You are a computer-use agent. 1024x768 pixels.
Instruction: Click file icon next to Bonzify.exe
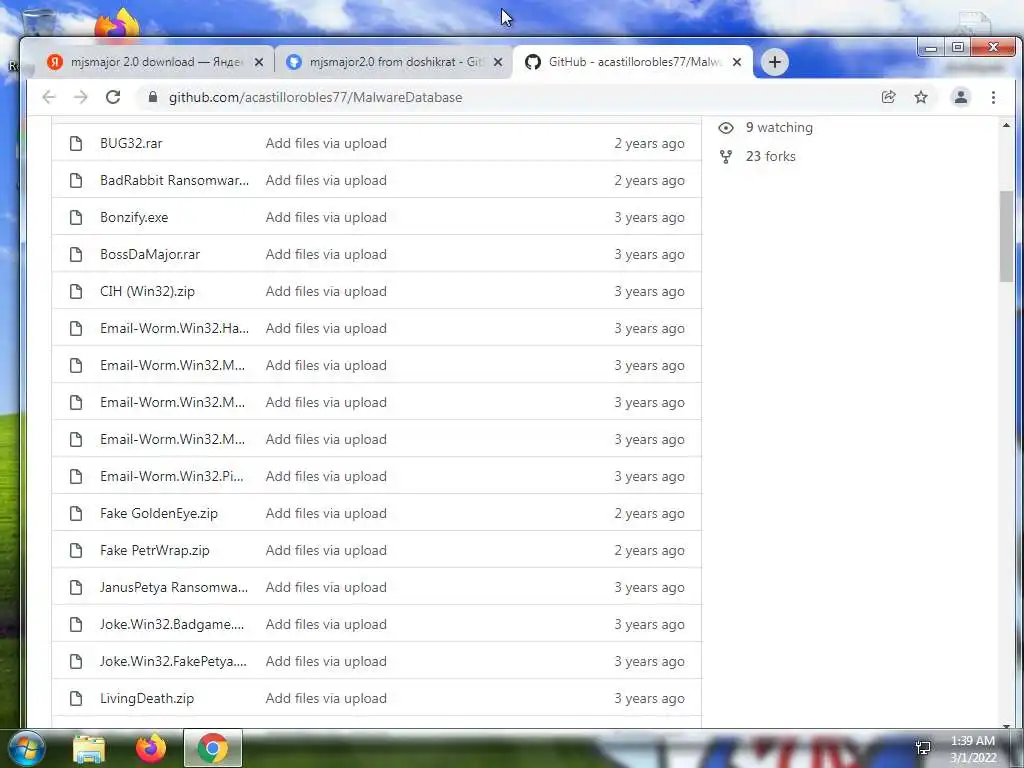(x=76, y=217)
